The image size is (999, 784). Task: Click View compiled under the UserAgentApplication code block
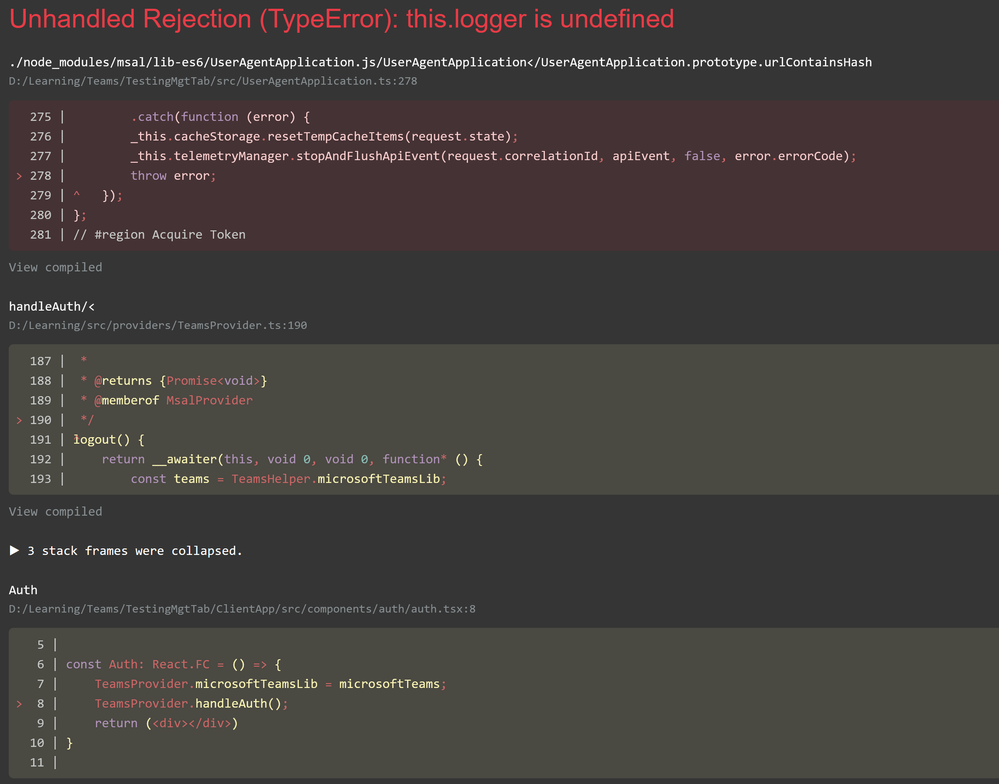pos(55,267)
